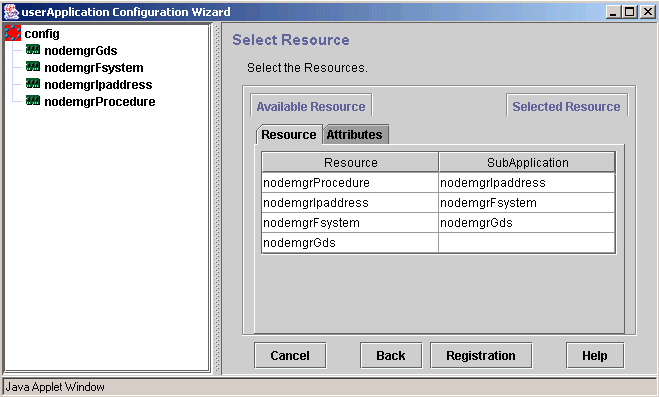
Task: Click the nodemgrGds tree node icon
Action: click(x=33, y=50)
